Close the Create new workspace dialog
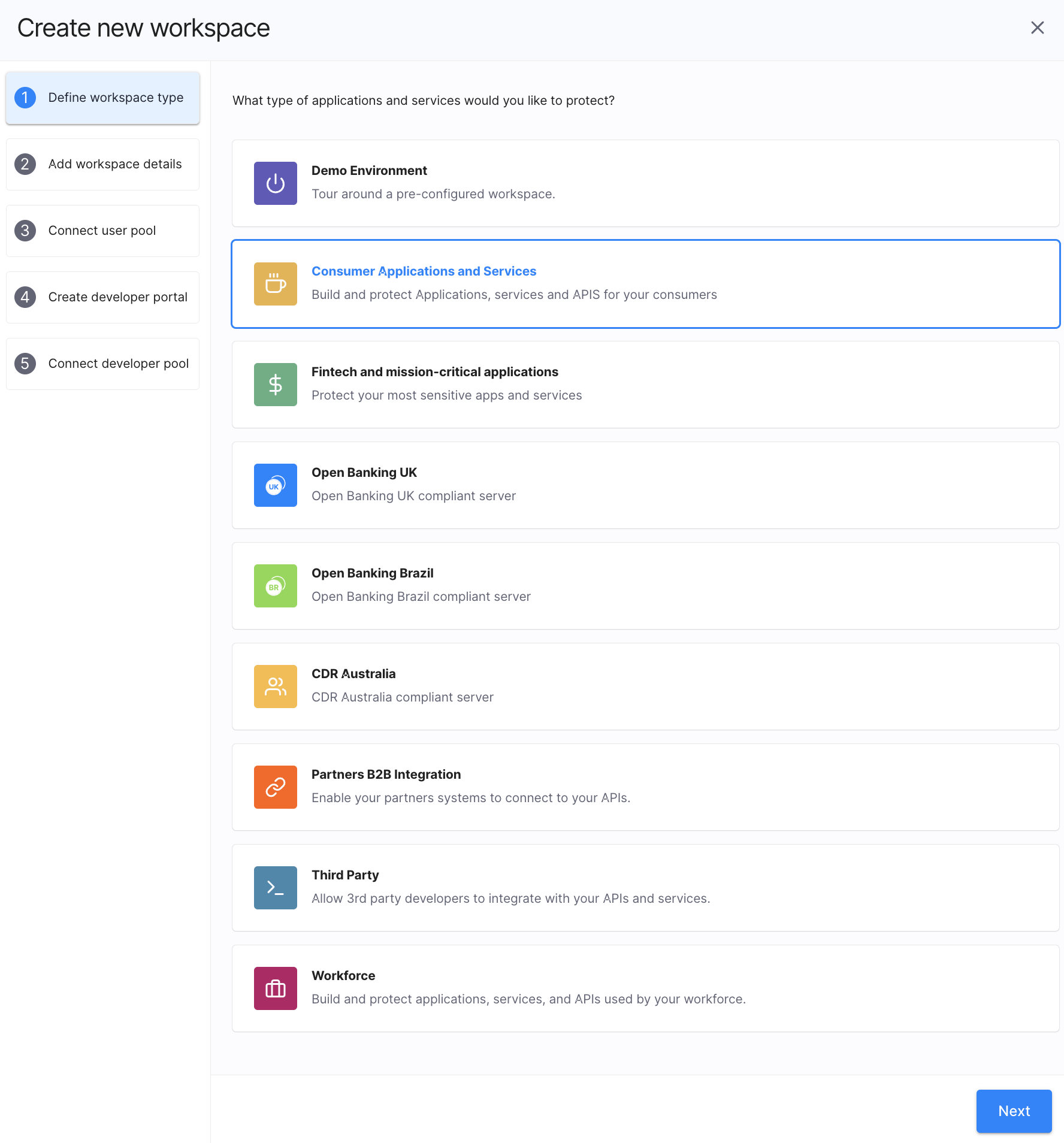 (1038, 28)
